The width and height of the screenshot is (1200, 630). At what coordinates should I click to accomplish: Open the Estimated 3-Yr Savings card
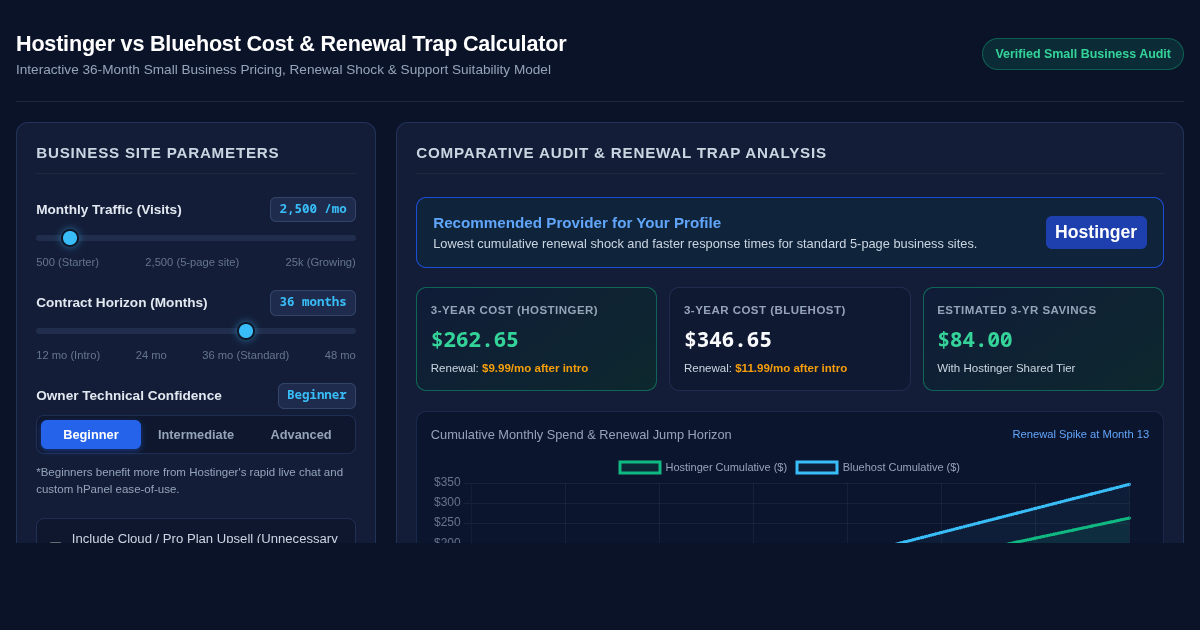coord(1043,339)
